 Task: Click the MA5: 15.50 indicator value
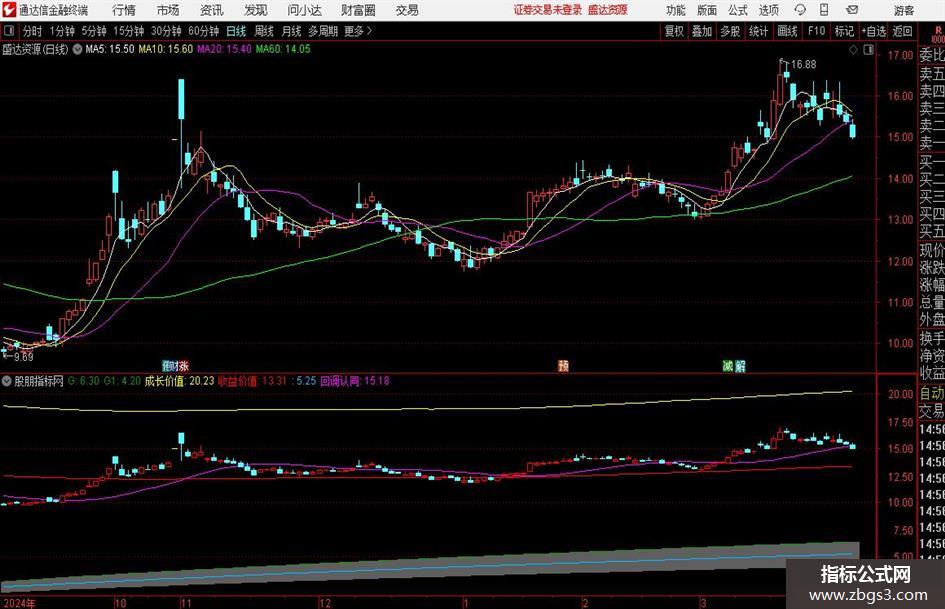click(110, 49)
